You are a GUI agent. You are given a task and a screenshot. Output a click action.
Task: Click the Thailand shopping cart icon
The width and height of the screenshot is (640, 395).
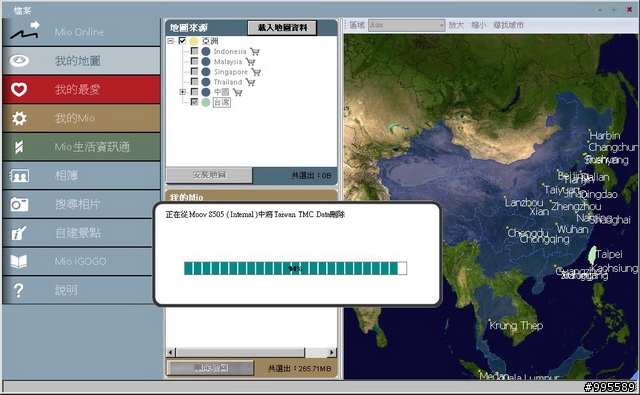click(250, 82)
